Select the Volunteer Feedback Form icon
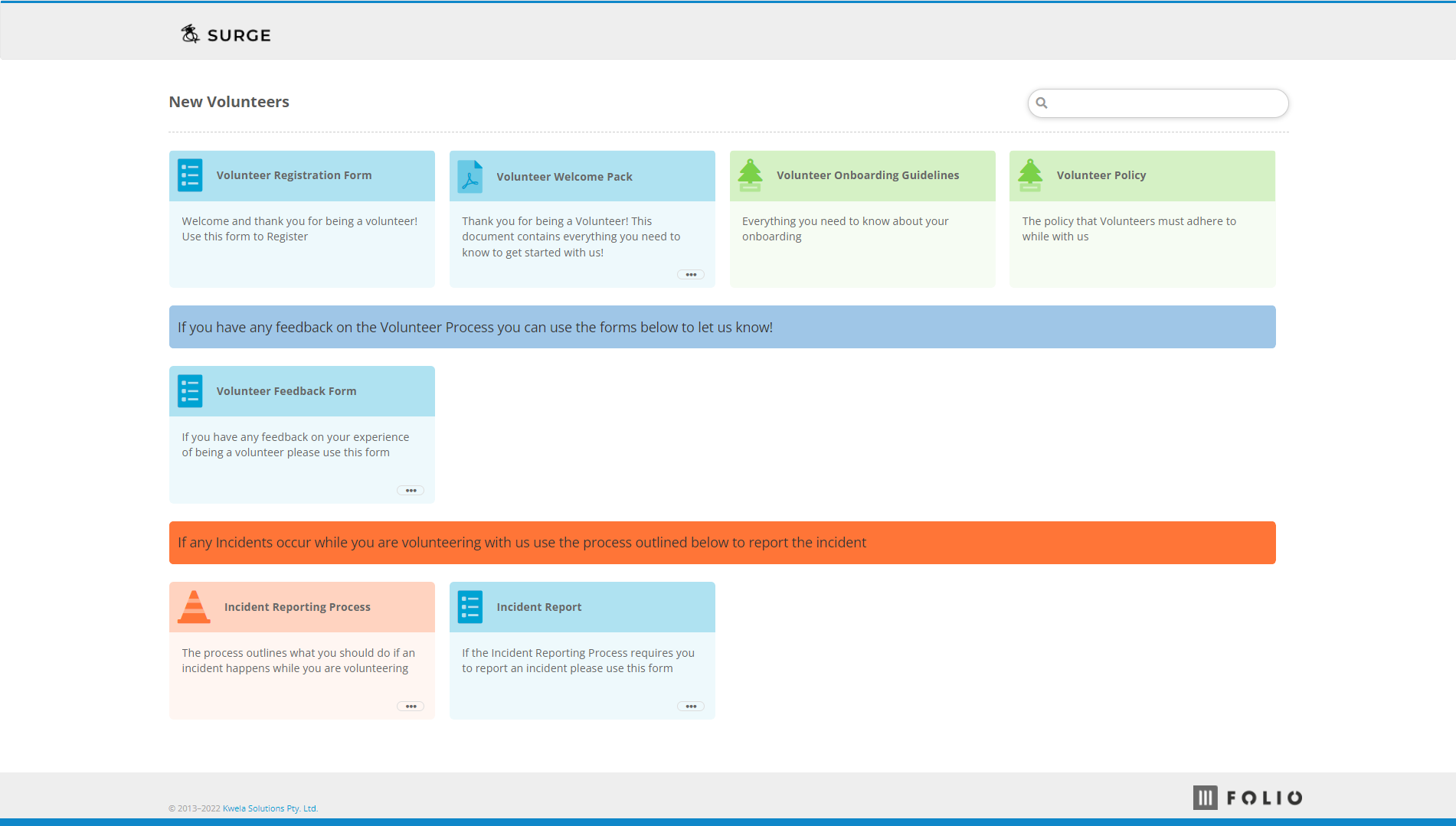 coord(190,391)
